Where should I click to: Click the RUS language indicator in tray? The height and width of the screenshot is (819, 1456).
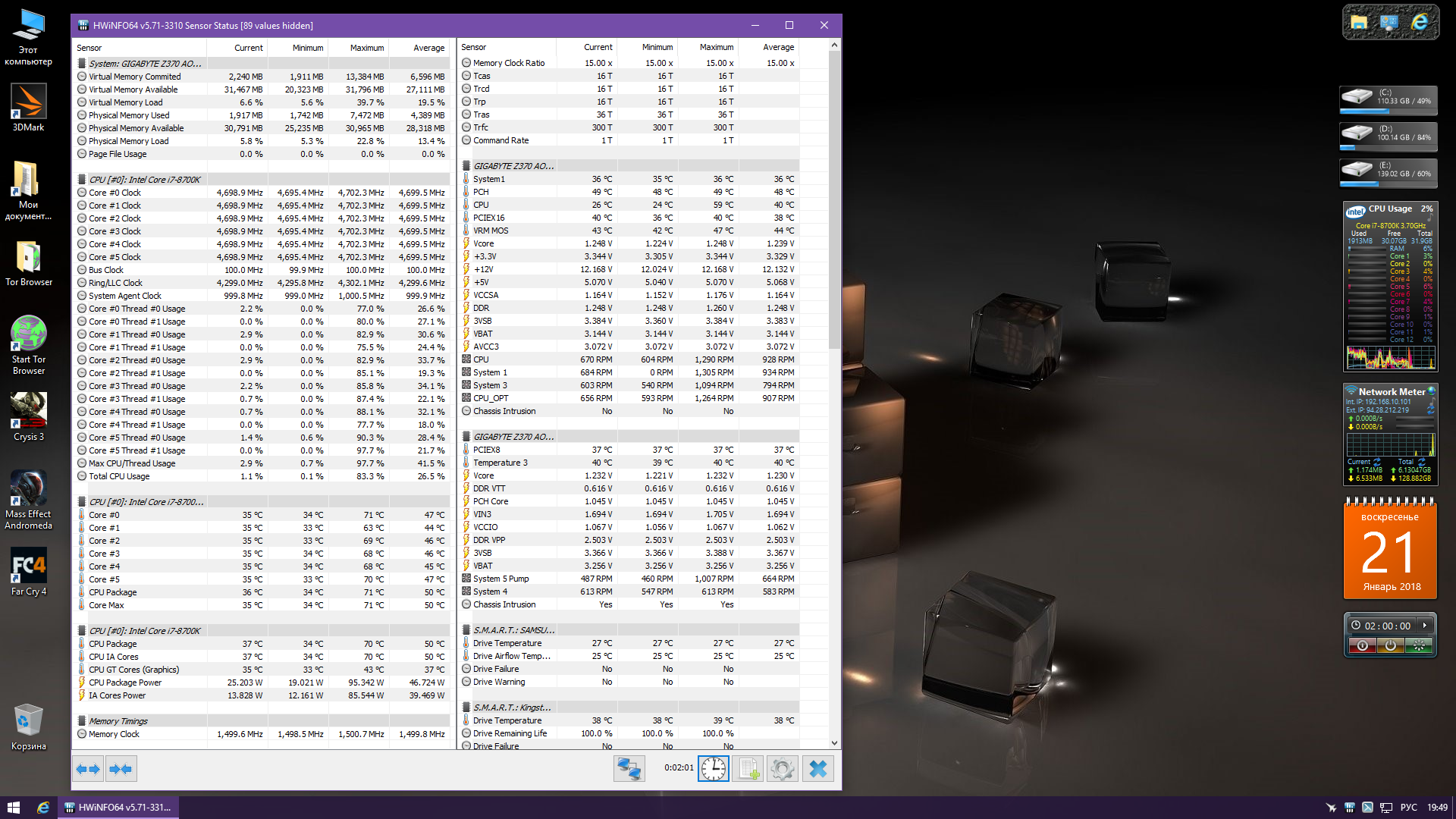tap(1408, 807)
